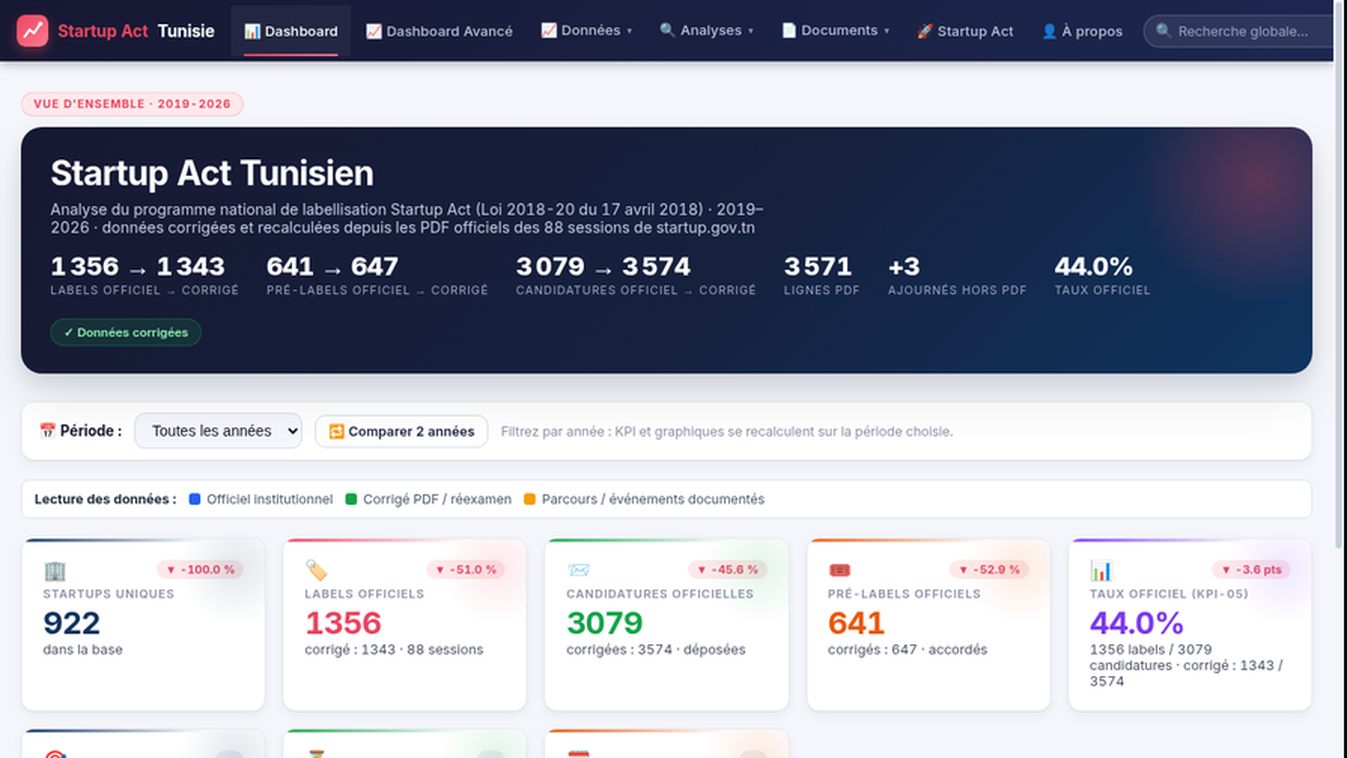1347x758 pixels.
Task: Click the compare arrows icon in Comparer button
Action: click(x=337, y=431)
